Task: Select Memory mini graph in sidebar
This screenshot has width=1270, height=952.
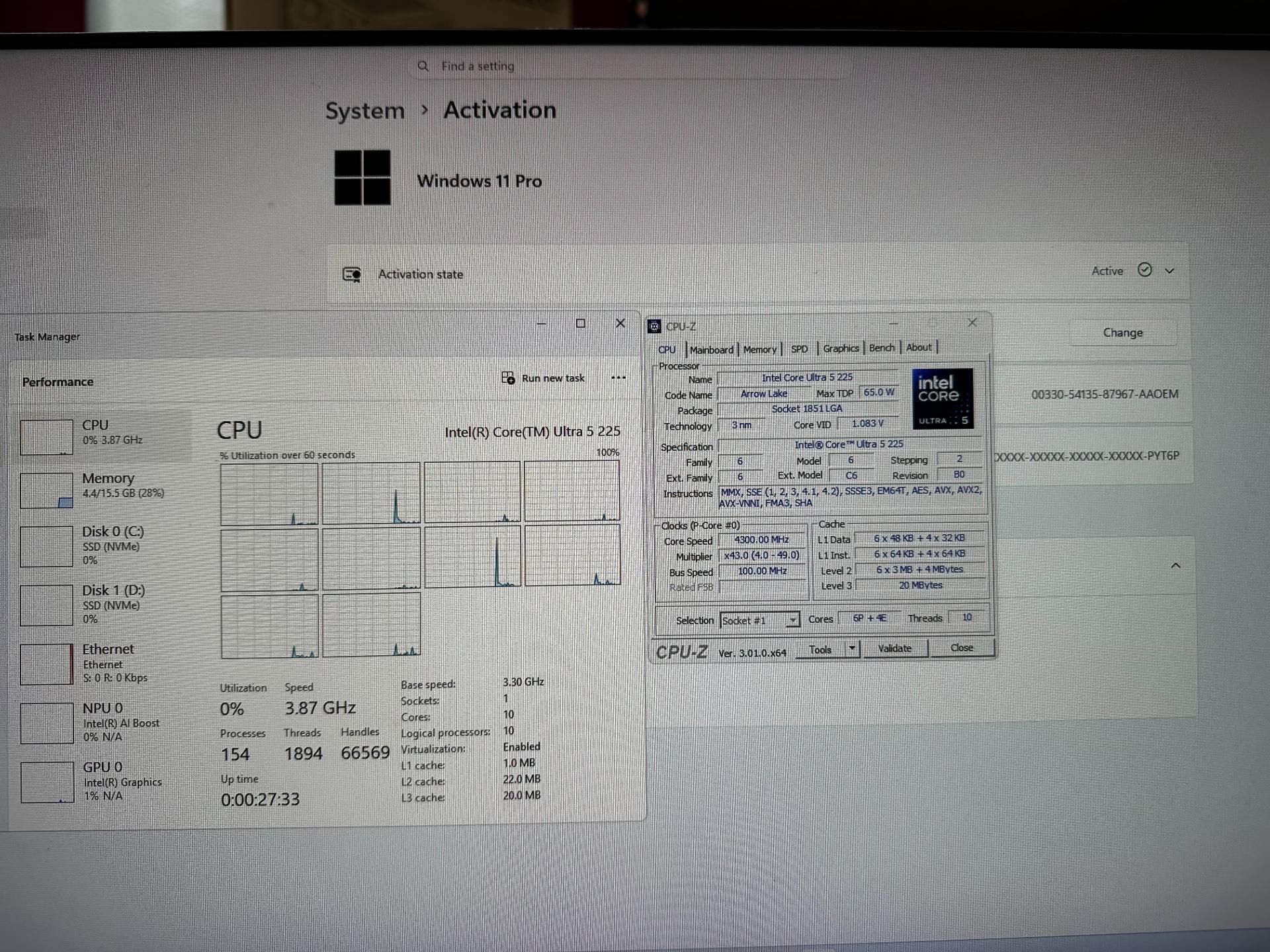Action: [x=46, y=491]
